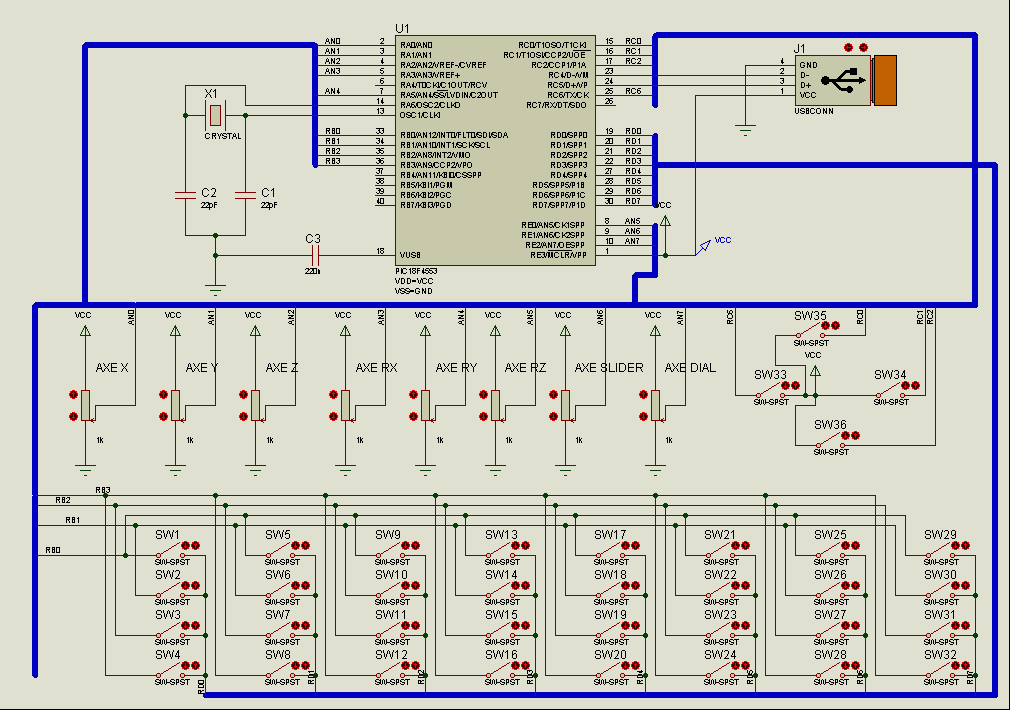1010x710 pixels.
Task: Click the ground symbol under USB connector
Action: pos(745,130)
